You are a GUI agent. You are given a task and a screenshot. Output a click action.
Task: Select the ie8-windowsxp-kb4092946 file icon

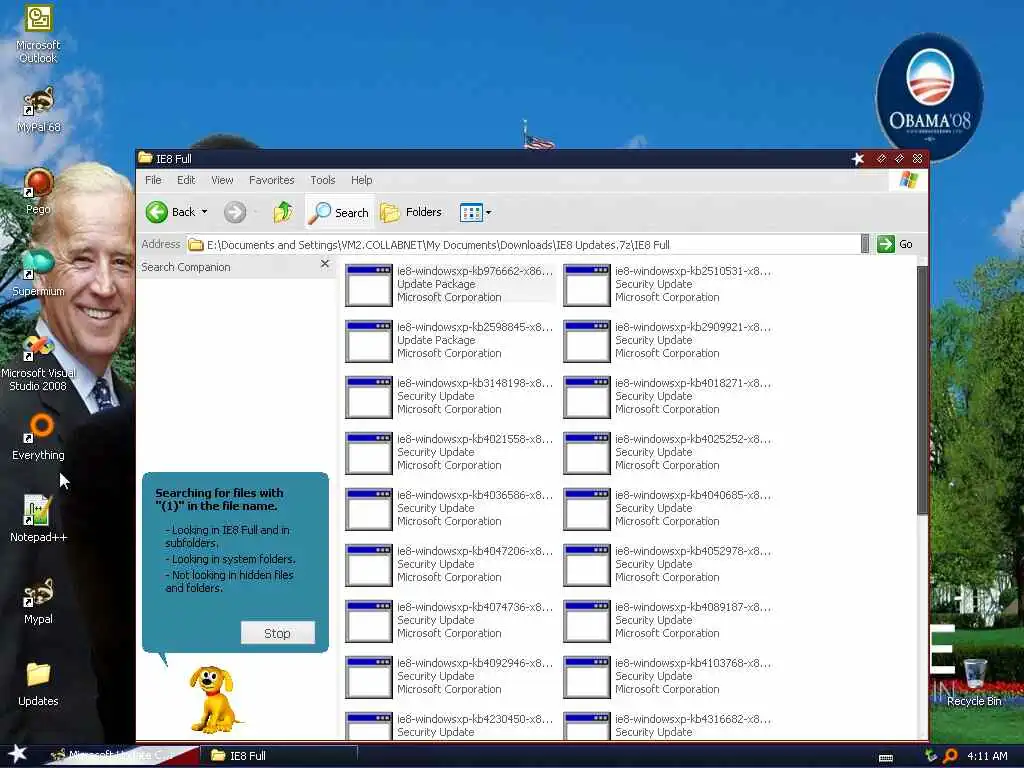coord(369,678)
